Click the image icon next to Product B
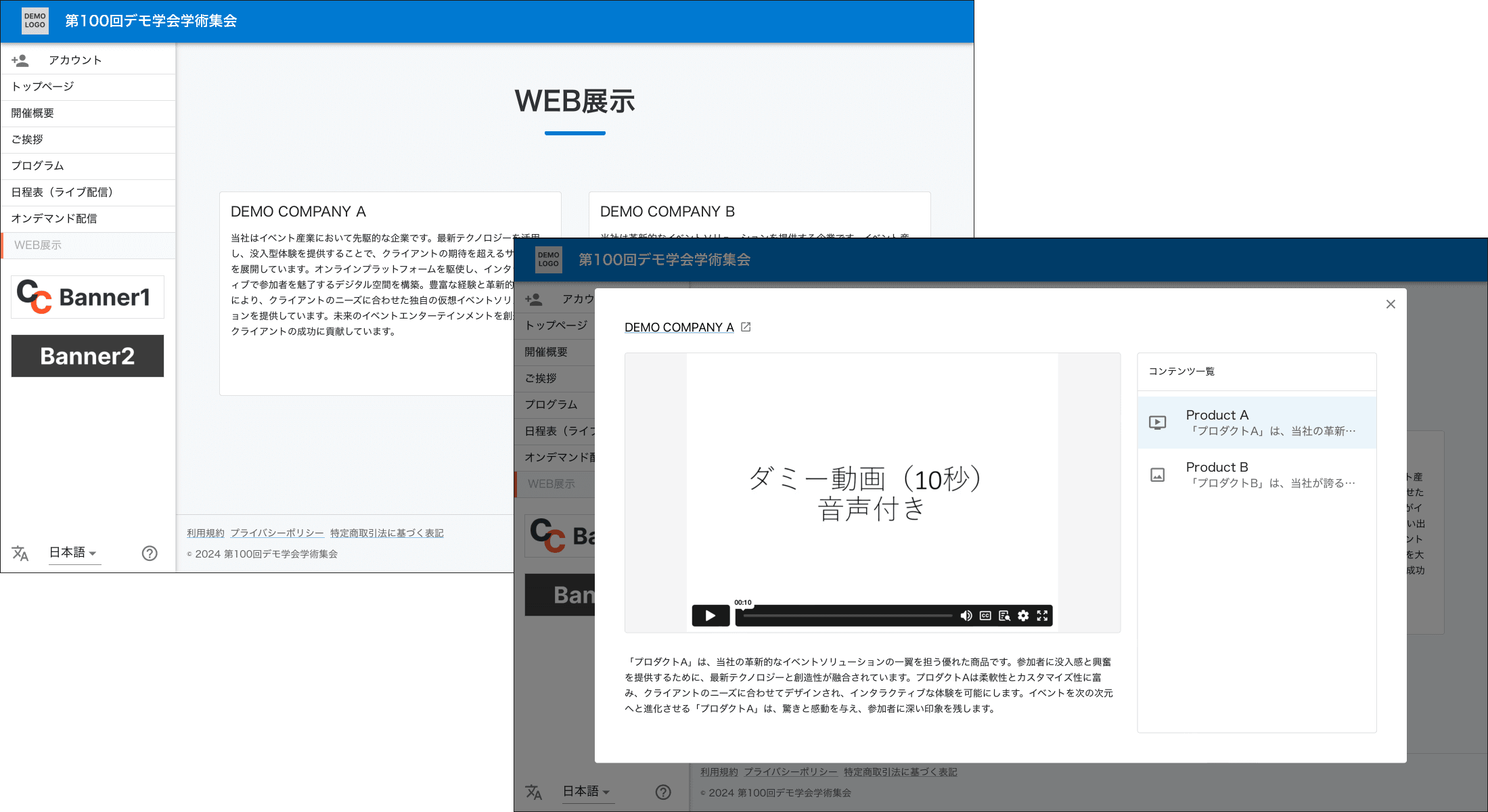This screenshot has width=1488, height=812. click(x=1158, y=475)
